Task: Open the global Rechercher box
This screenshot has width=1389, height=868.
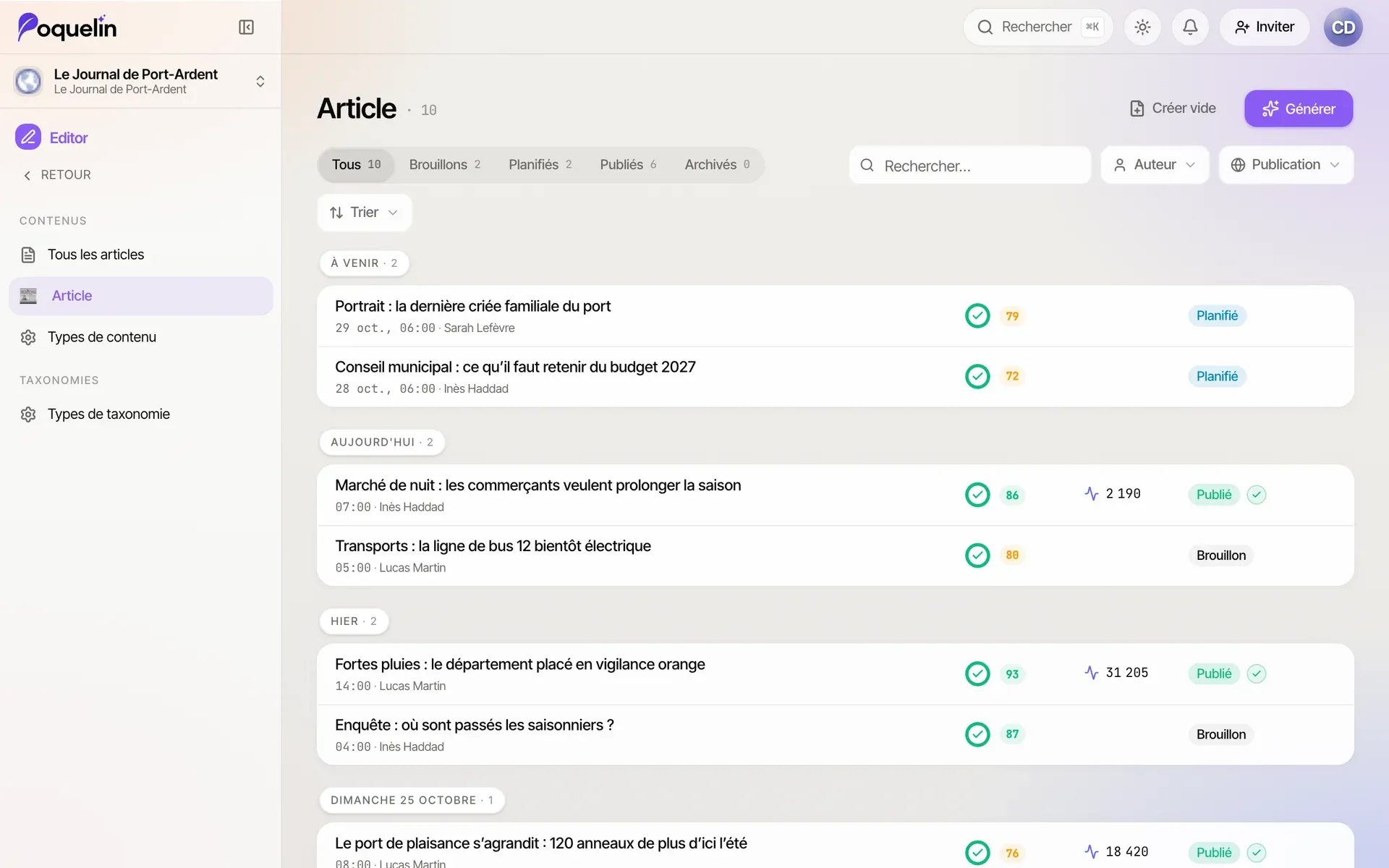Action: (1037, 27)
